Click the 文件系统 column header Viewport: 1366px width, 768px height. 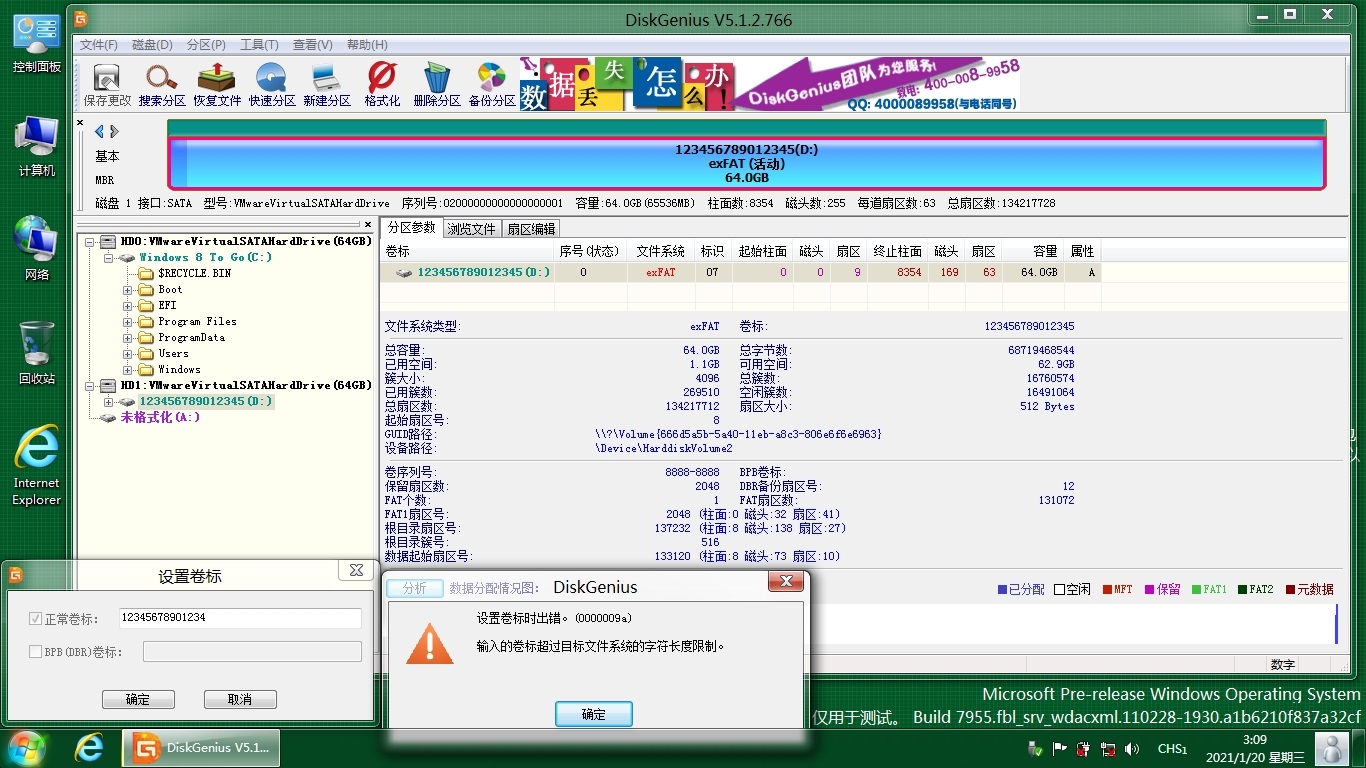[661, 251]
